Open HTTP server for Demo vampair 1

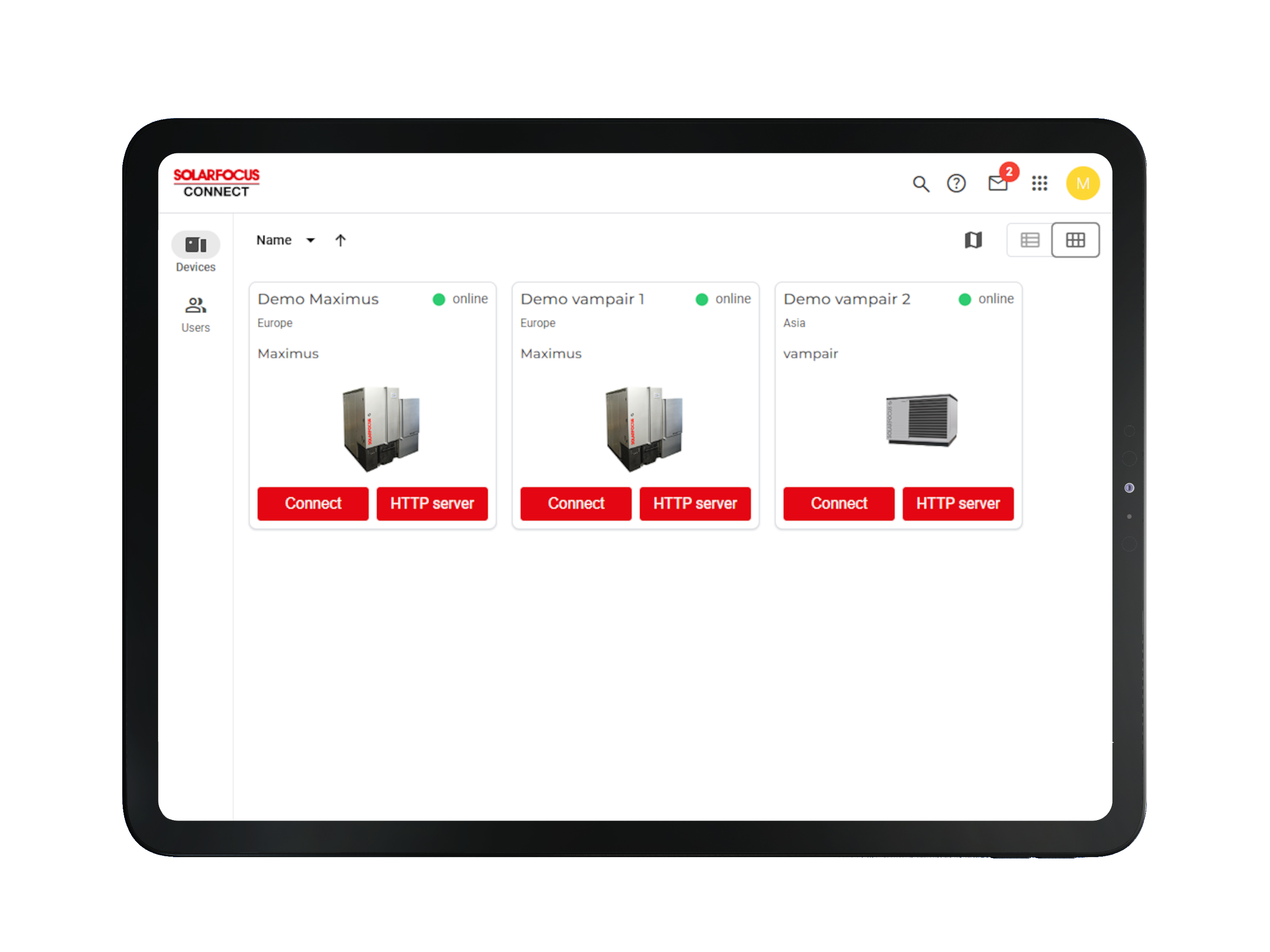pyautogui.click(x=695, y=503)
